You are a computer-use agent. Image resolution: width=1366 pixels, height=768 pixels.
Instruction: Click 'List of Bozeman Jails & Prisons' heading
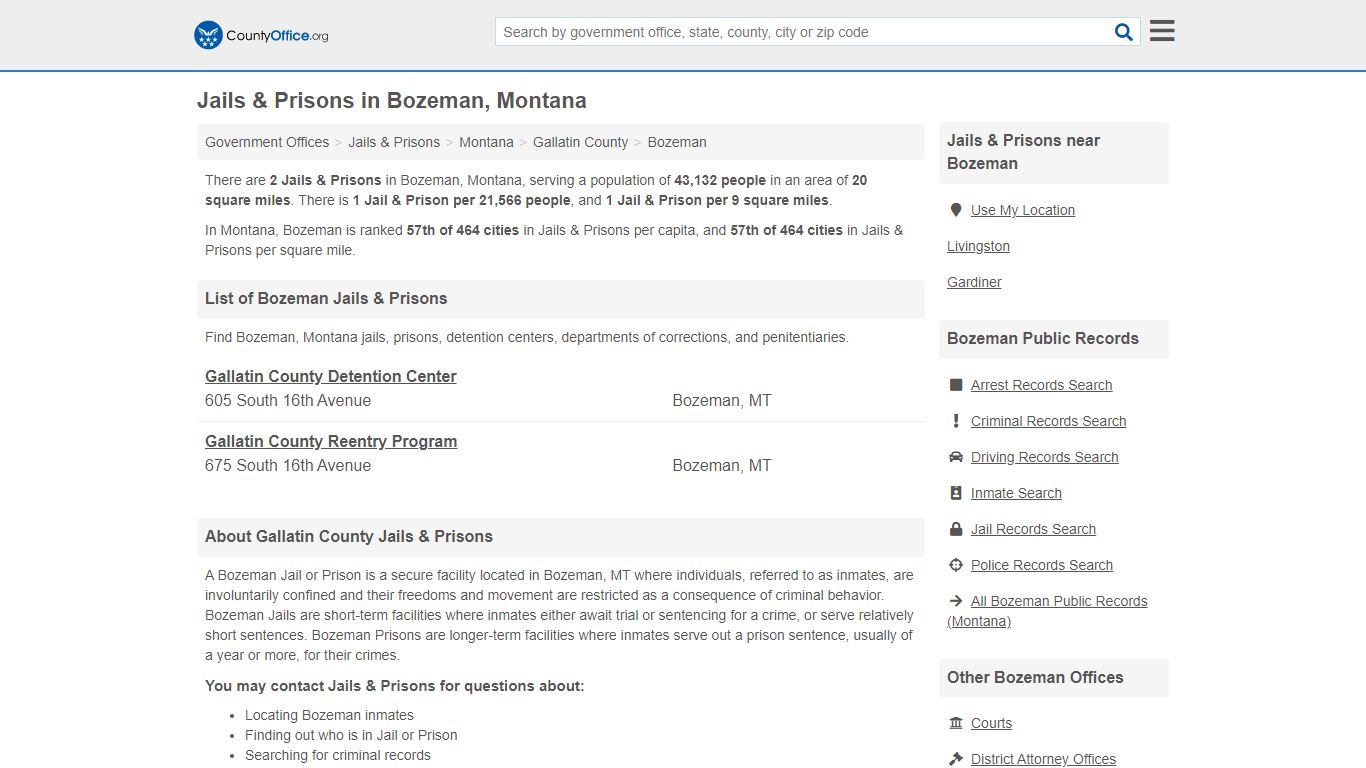(326, 298)
